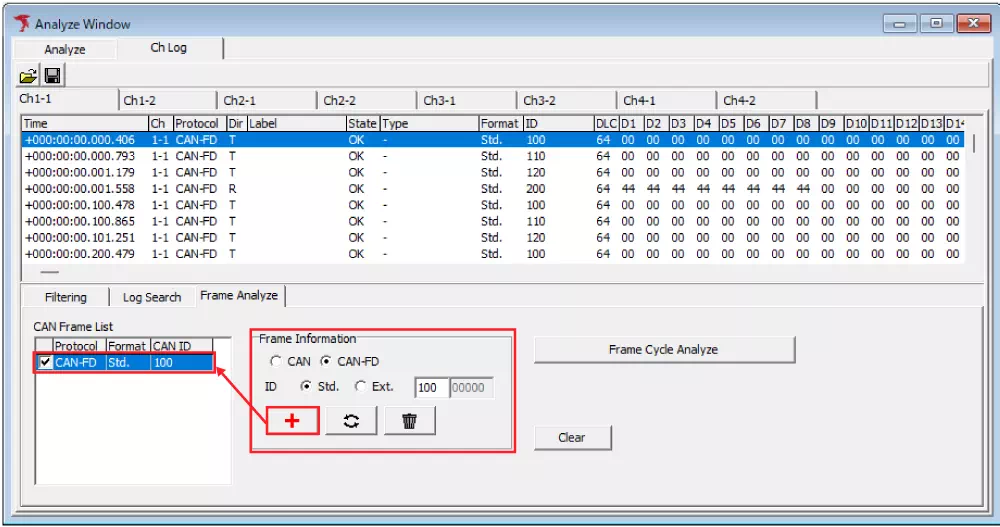Click ID value 200 in log table
Viewport: 1000px width, 527px height.
coord(536,189)
